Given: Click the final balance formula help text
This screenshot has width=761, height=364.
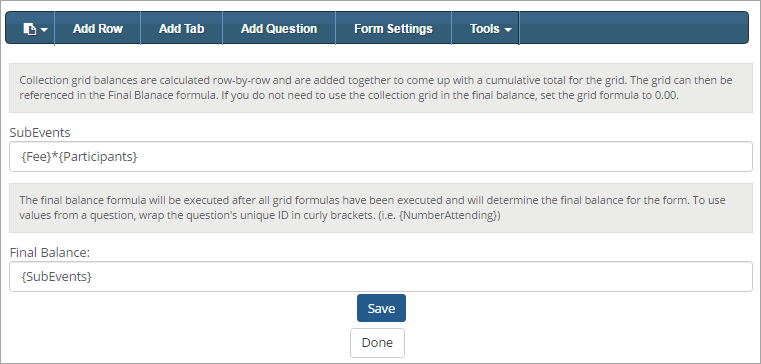Looking at the screenshot, I should (381, 208).
